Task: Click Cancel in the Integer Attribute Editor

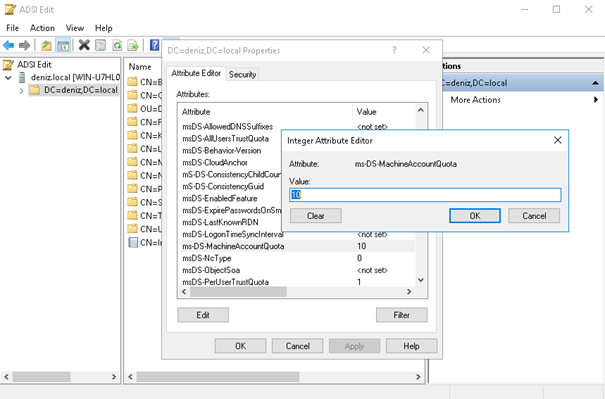Action: [x=534, y=216]
